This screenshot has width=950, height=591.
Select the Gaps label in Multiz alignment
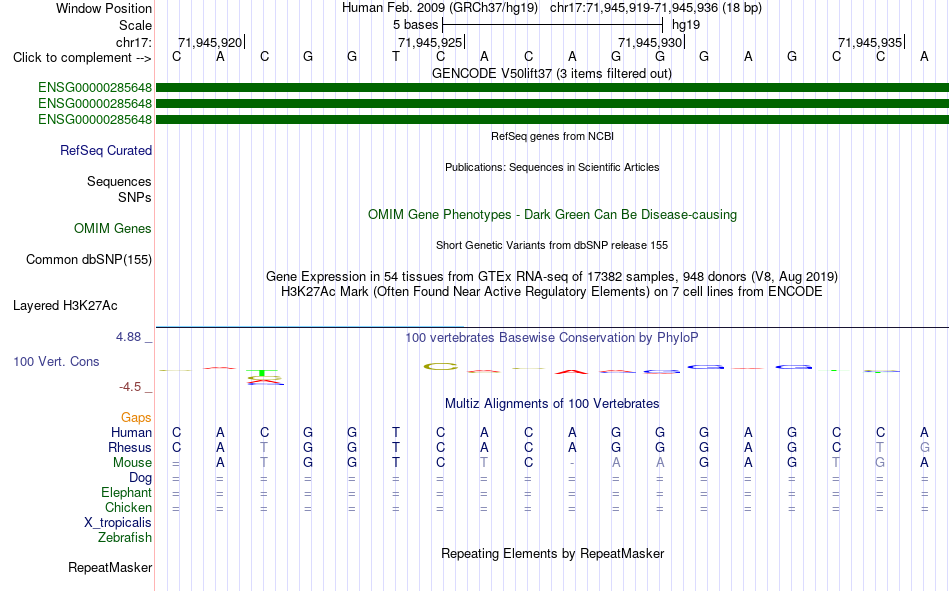[x=136, y=417]
